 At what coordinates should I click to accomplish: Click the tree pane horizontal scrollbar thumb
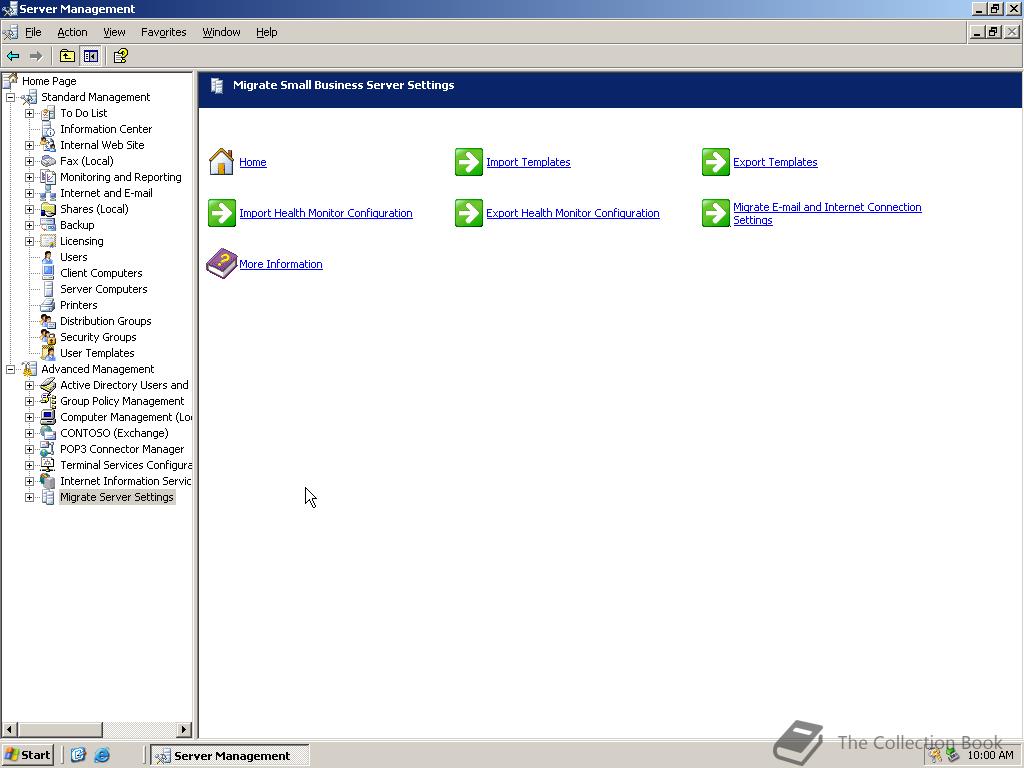(60, 729)
